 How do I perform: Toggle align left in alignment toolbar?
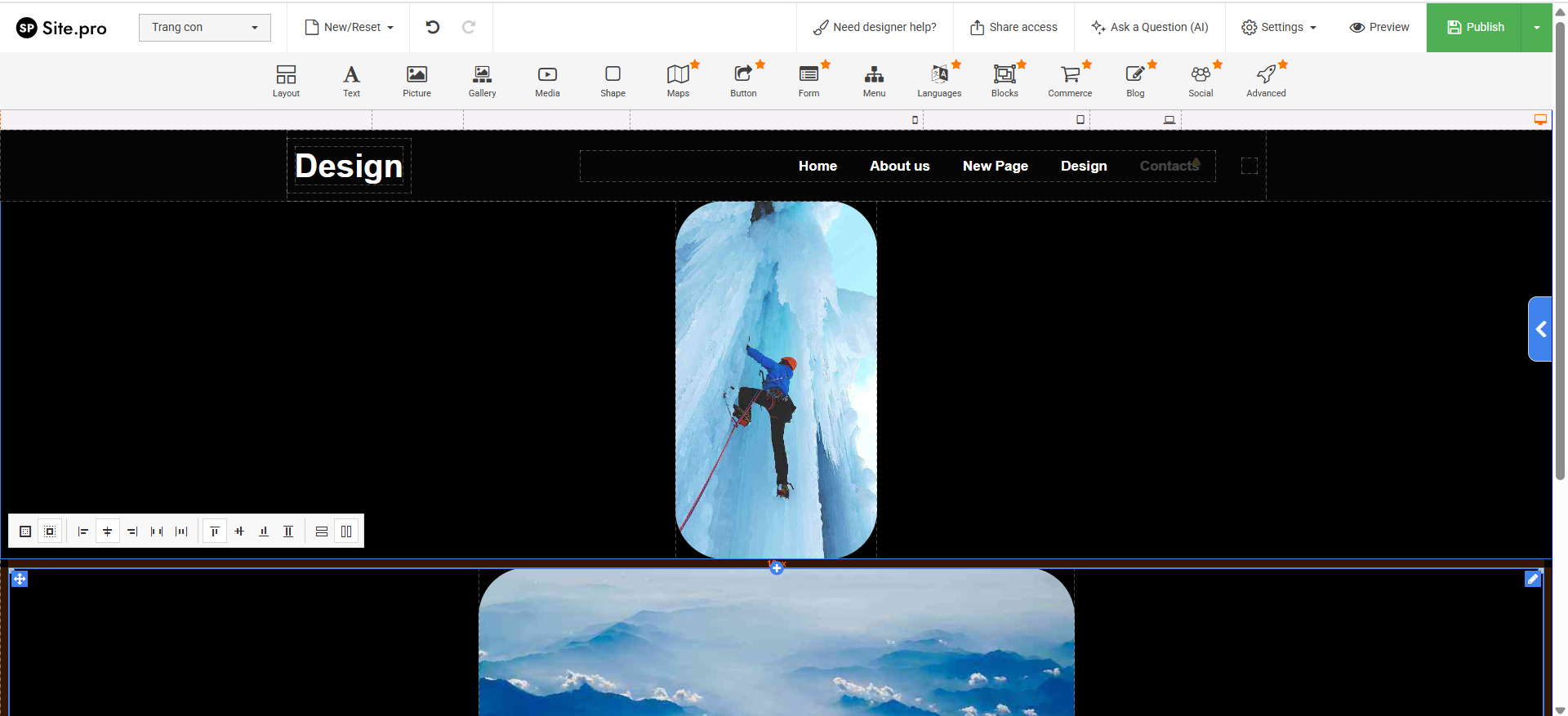pos(83,531)
